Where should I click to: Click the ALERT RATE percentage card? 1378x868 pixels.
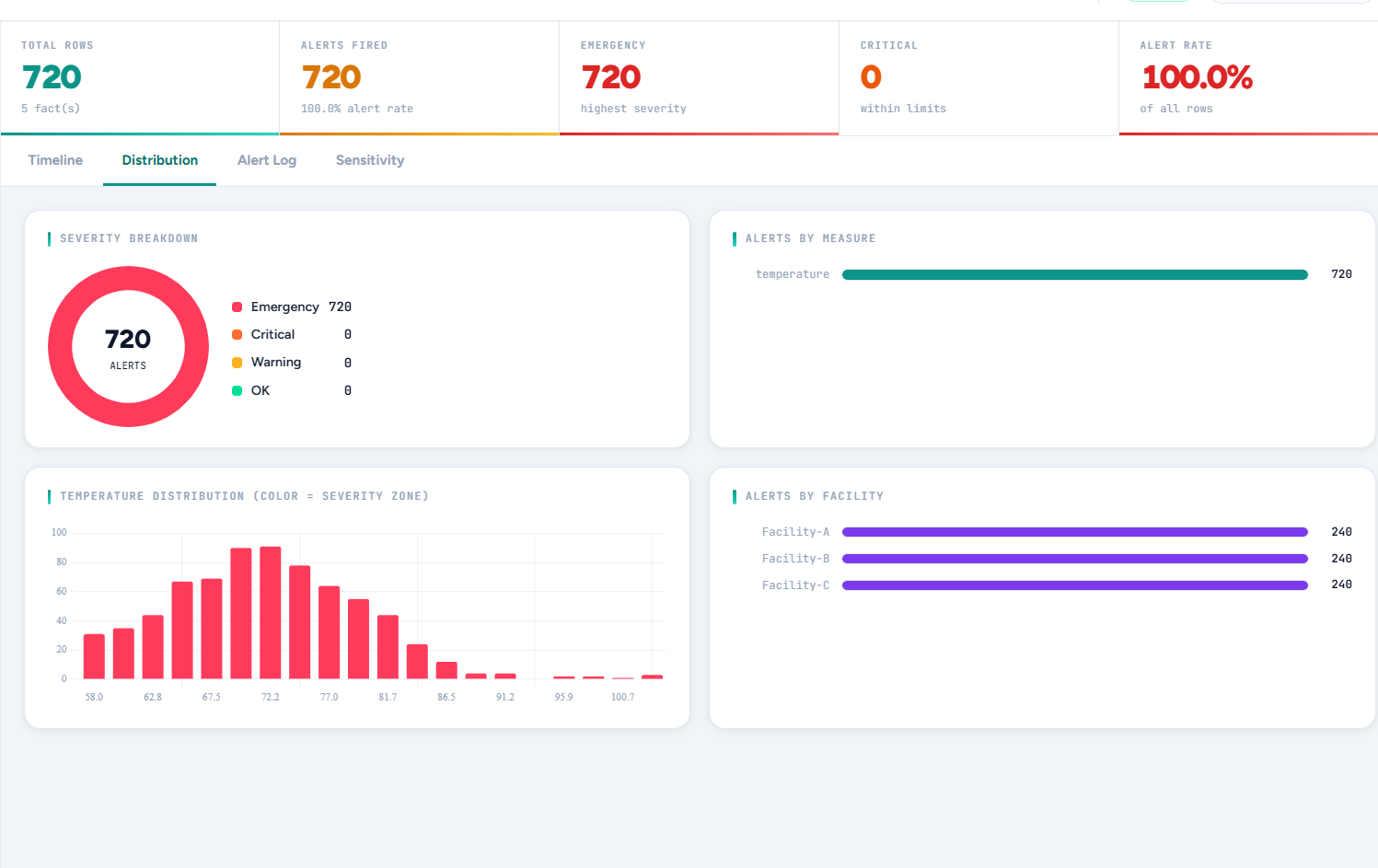pyautogui.click(x=1248, y=77)
